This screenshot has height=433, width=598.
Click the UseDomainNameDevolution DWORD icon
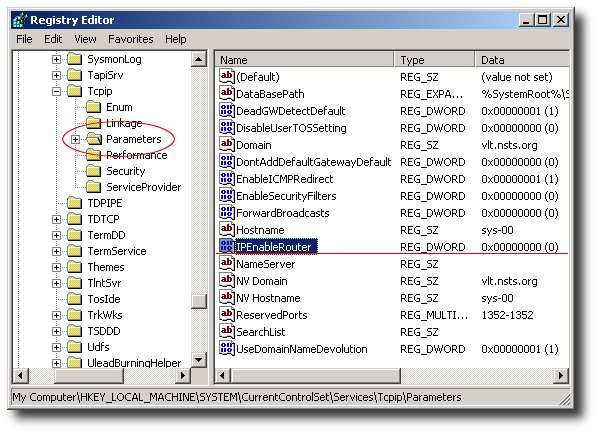227,349
